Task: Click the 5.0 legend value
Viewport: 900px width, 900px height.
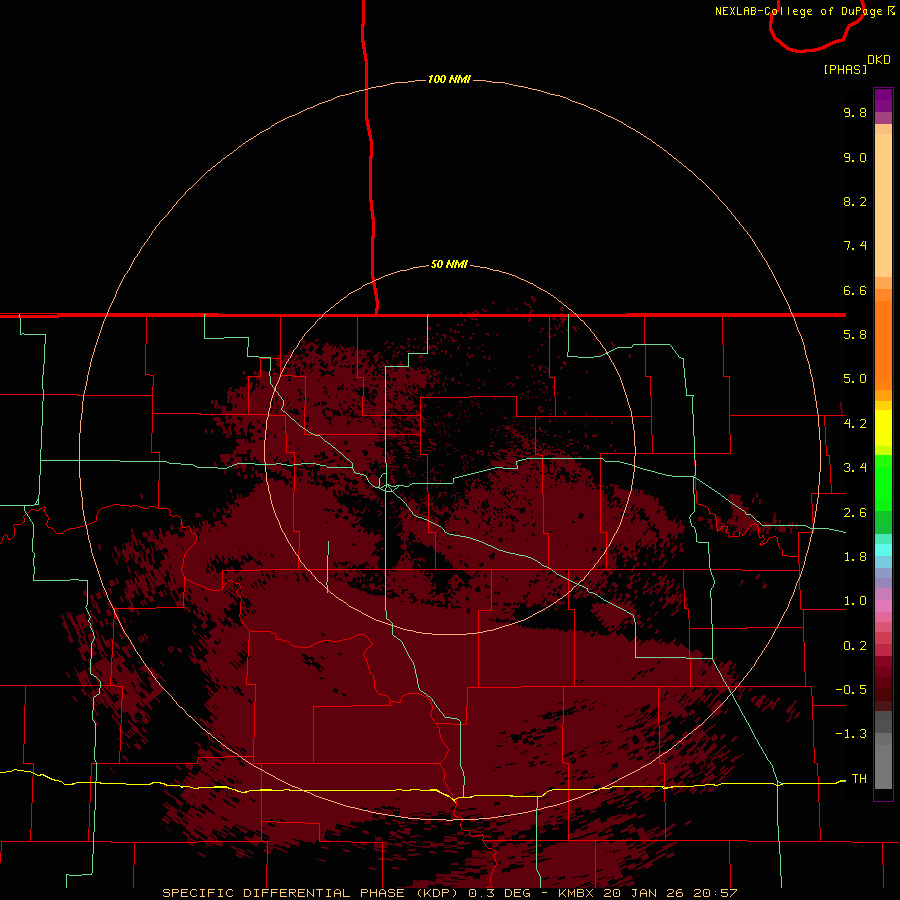Action: 855,379
